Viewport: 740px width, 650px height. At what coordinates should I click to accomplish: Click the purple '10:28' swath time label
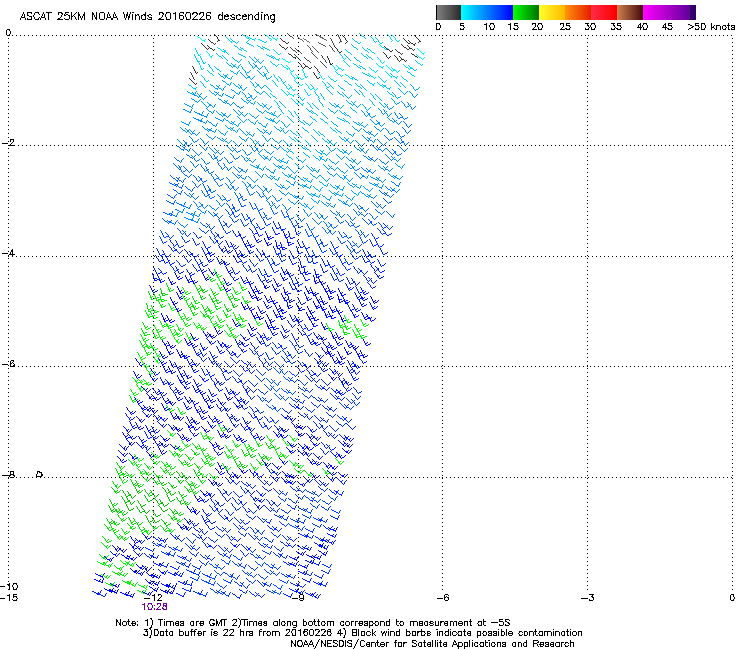click(x=154, y=607)
